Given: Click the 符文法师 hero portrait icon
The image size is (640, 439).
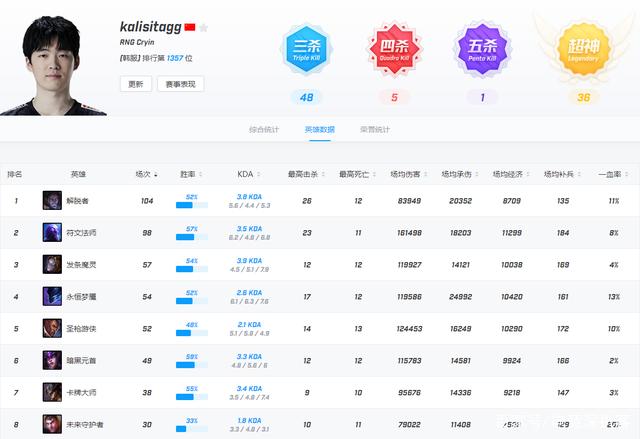Looking at the screenshot, I should 52,233.
